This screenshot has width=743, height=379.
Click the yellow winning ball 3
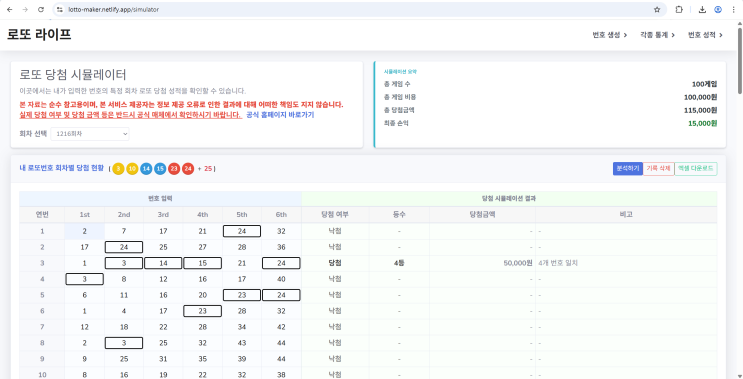118,169
